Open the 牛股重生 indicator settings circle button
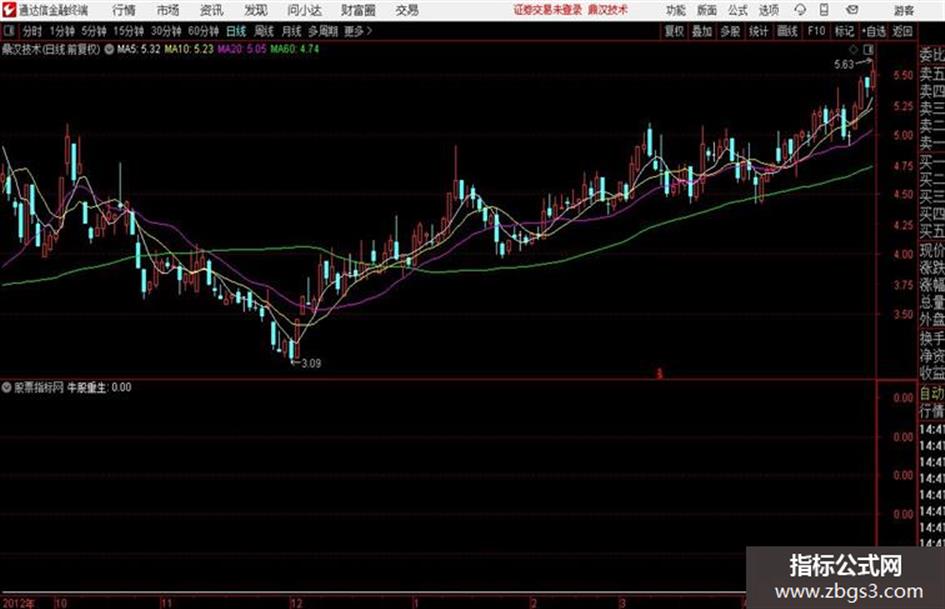The image size is (945, 609). [7, 387]
